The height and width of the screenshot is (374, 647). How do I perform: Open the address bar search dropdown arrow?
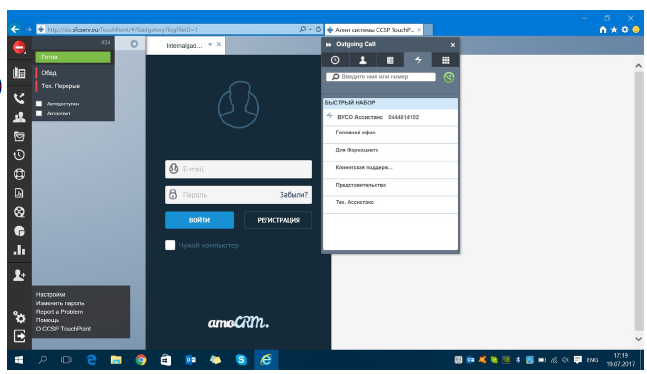[x=310, y=29]
